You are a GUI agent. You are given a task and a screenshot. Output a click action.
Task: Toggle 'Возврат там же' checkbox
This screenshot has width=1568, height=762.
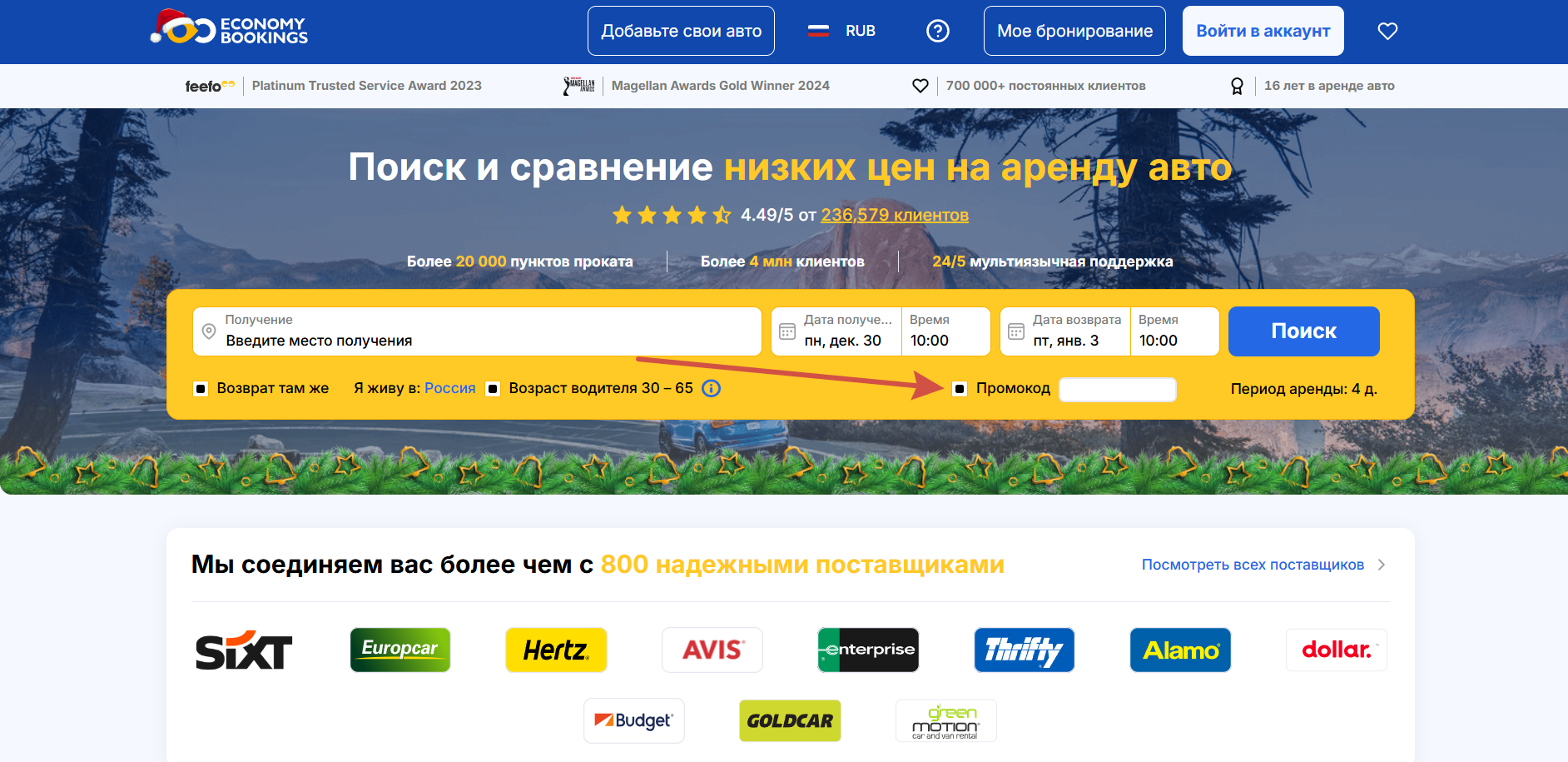pyautogui.click(x=201, y=389)
